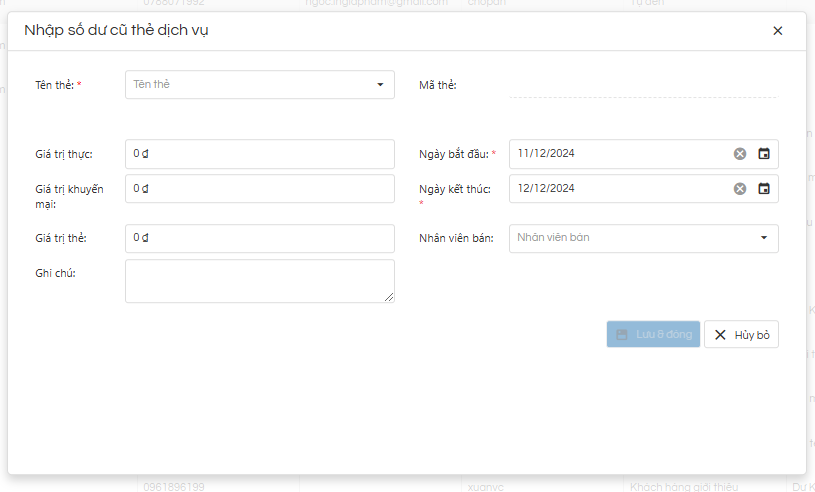Screen dimensions: 815x492
Task: Open the Ngày bắt đầu calendar picker
Action: click(764, 154)
